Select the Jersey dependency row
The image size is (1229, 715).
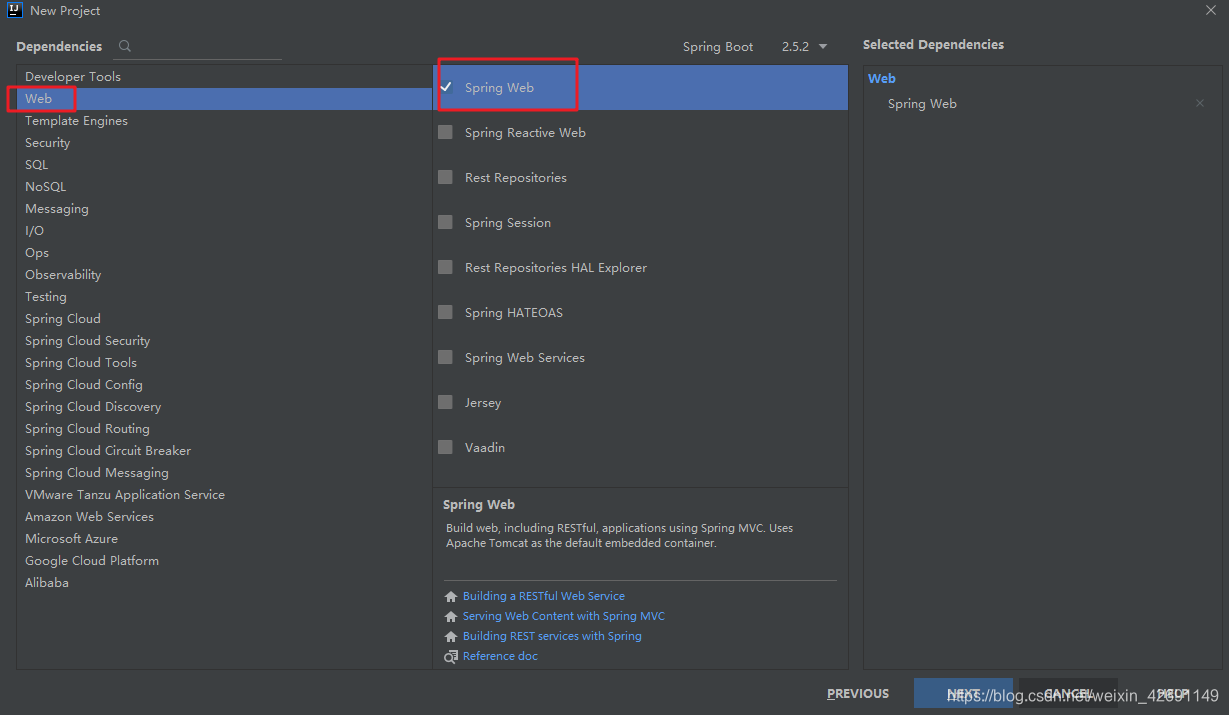coord(640,402)
